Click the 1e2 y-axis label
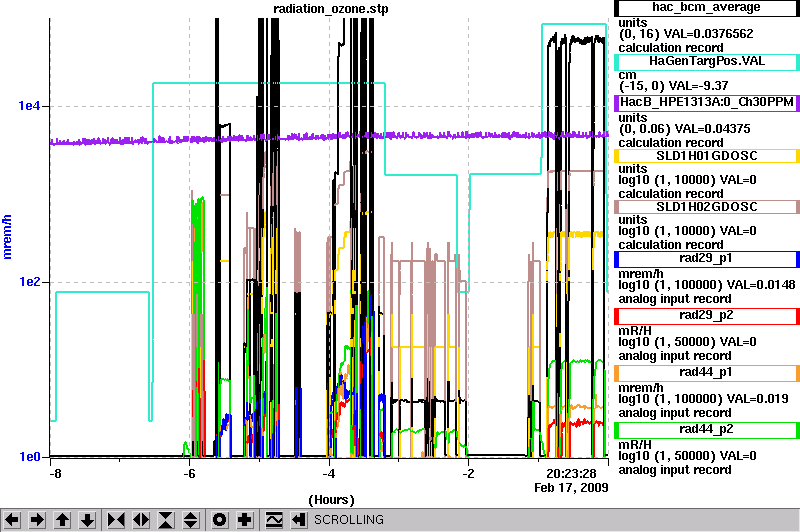 (x=29, y=282)
